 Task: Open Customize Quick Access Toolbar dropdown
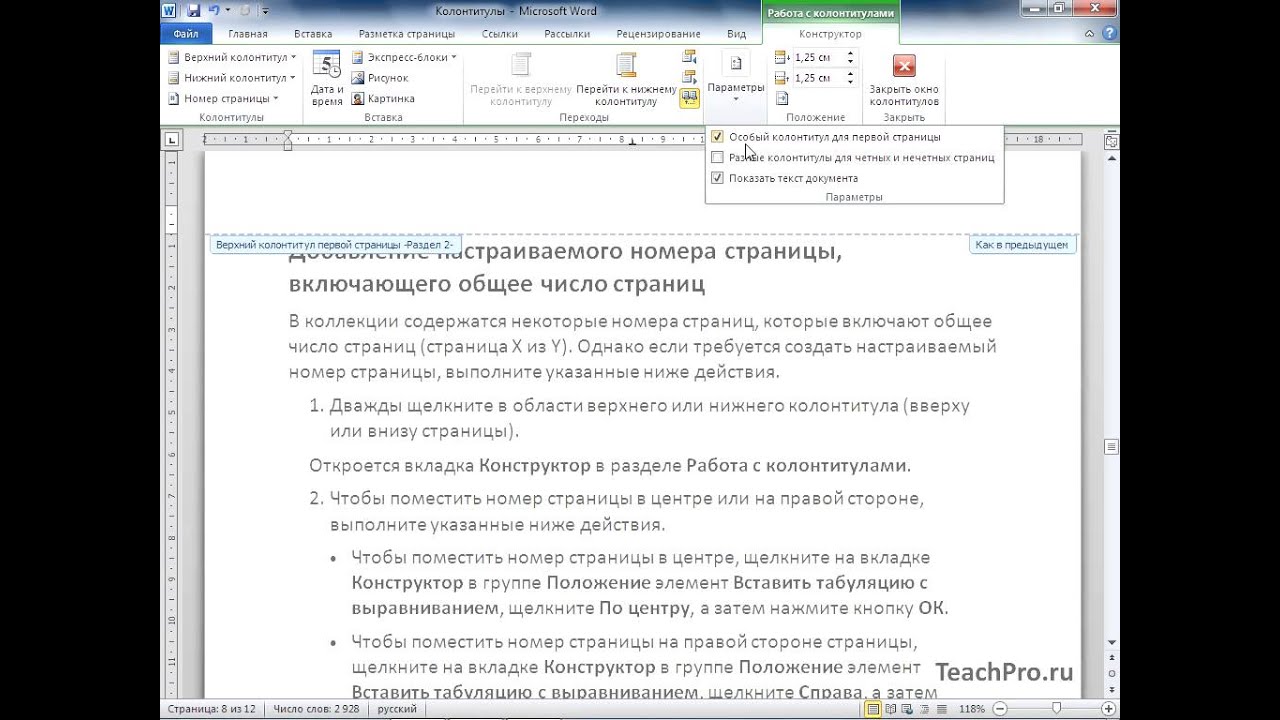point(265,11)
